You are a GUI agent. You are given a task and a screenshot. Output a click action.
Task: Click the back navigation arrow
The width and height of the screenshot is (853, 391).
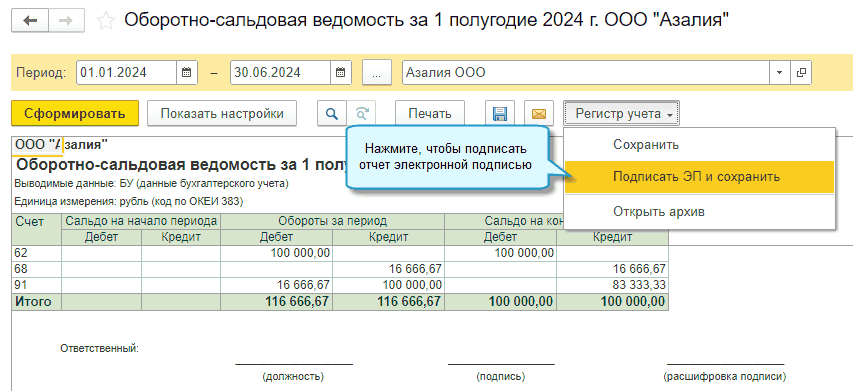(x=30, y=20)
